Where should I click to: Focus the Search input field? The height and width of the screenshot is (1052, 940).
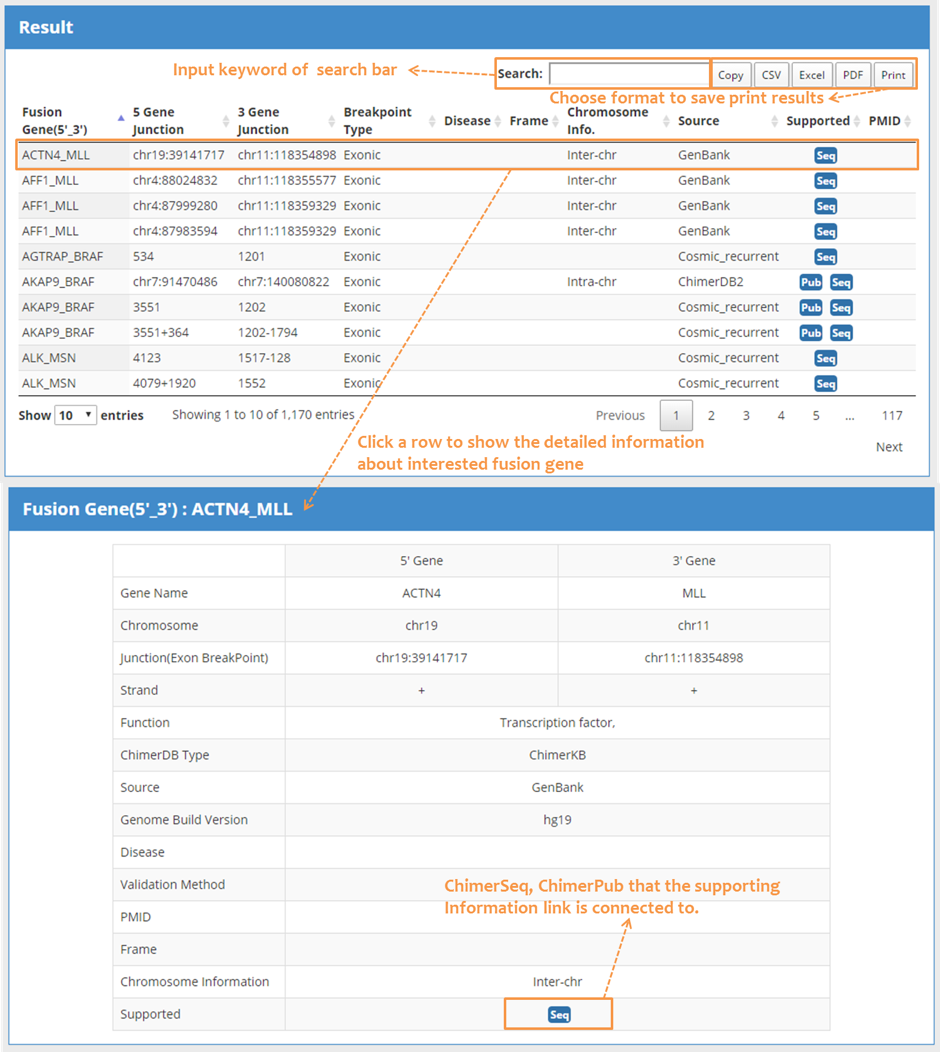629,74
